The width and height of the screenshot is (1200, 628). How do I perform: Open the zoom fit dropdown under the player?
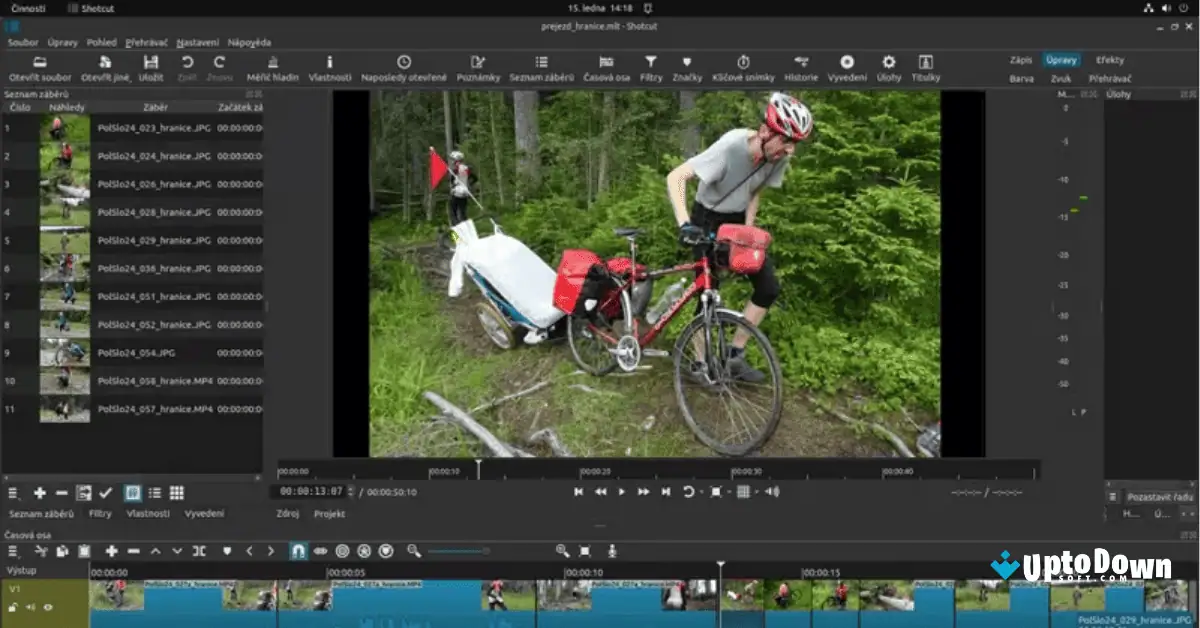(x=717, y=492)
